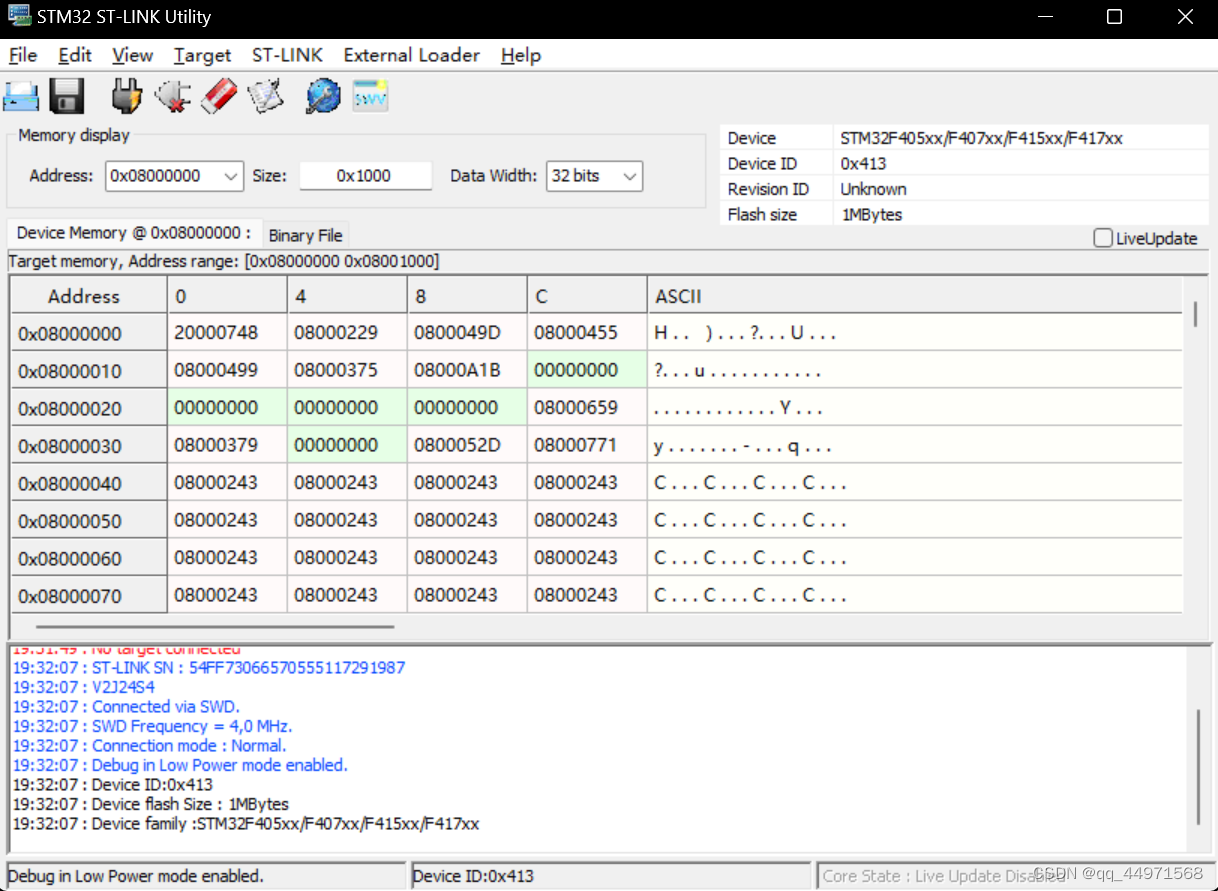Enable the LiveUpdate checkbox

(1103, 238)
